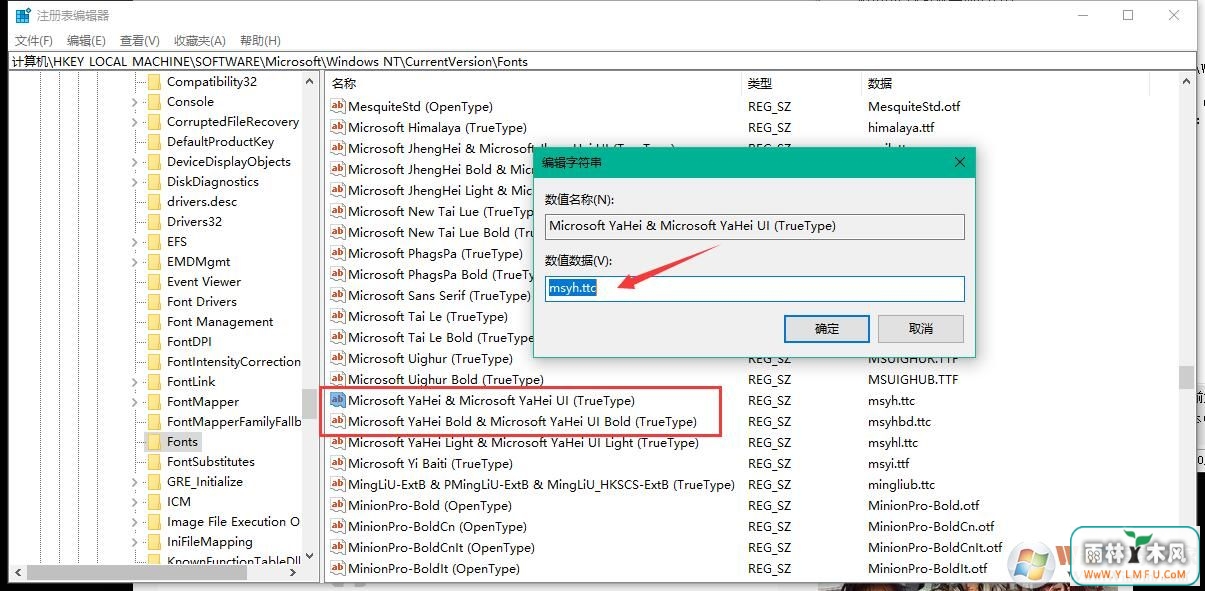The width and height of the screenshot is (1205, 591).
Task: Click the string icon beside MinionPro-Bold (OpenType)
Action: click(338, 506)
